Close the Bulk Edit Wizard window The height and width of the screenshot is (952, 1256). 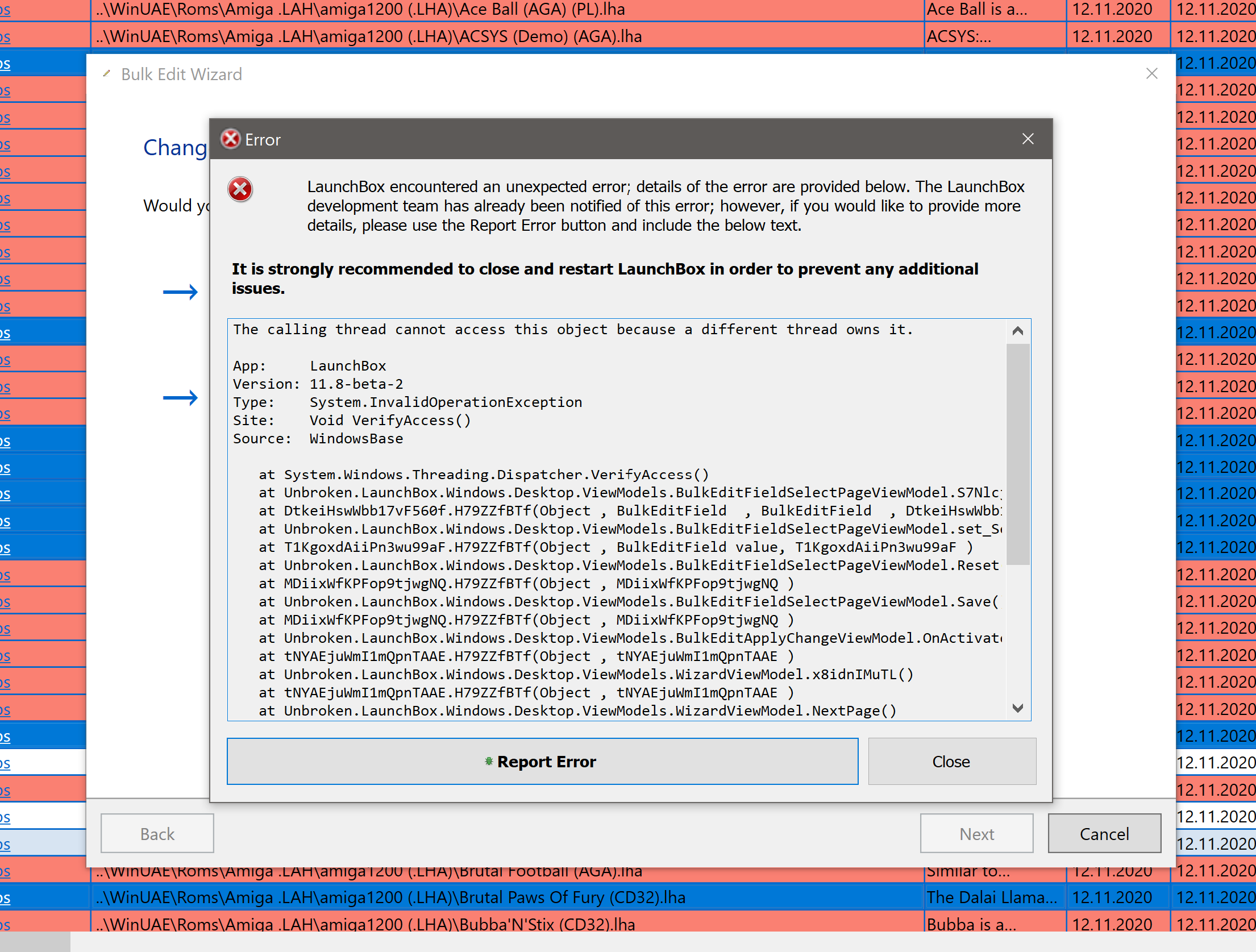1152,74
